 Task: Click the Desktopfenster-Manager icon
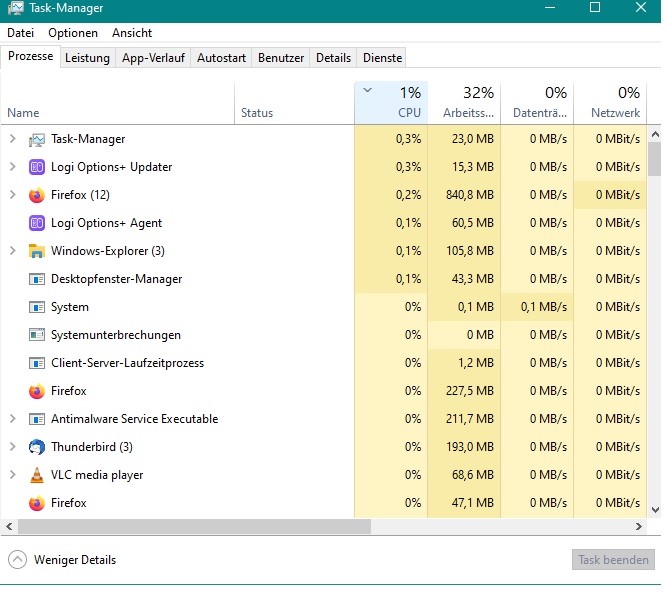point(37,279)
